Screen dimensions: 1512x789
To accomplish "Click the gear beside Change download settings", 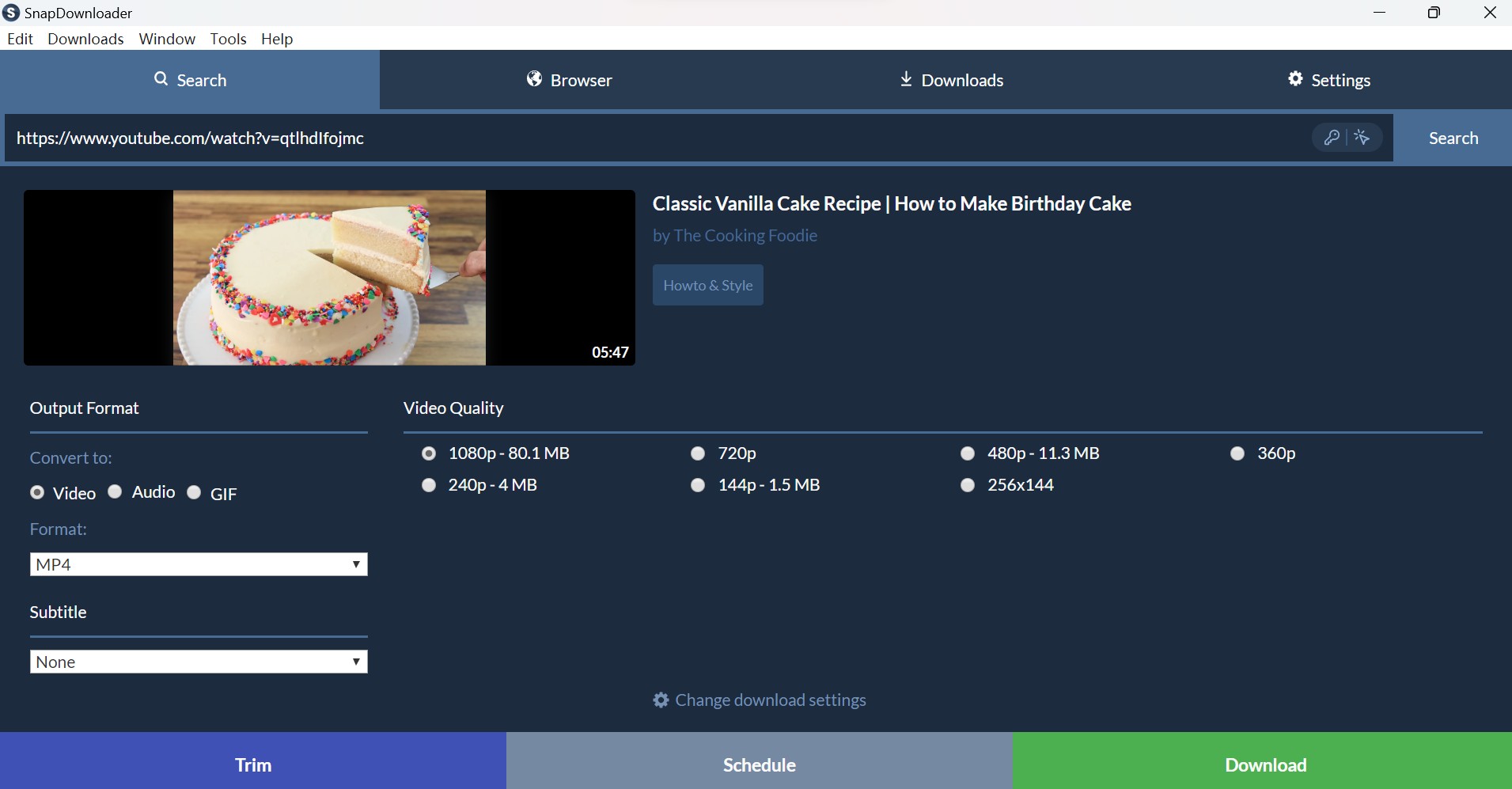I will tap(661, 700).
